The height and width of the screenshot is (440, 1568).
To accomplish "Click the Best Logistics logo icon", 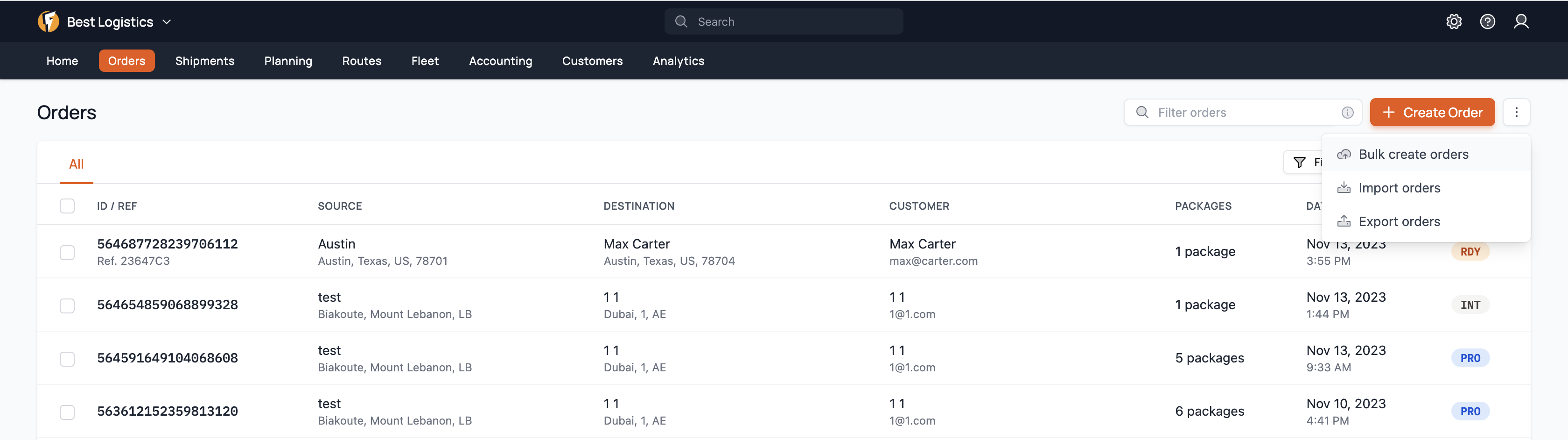I will click(x=49, y=22).
